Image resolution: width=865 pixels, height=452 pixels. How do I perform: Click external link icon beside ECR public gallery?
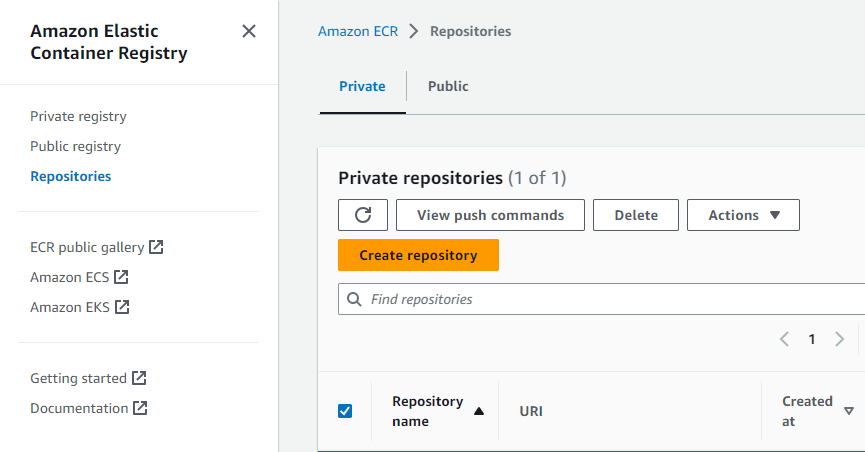(156, 247)
